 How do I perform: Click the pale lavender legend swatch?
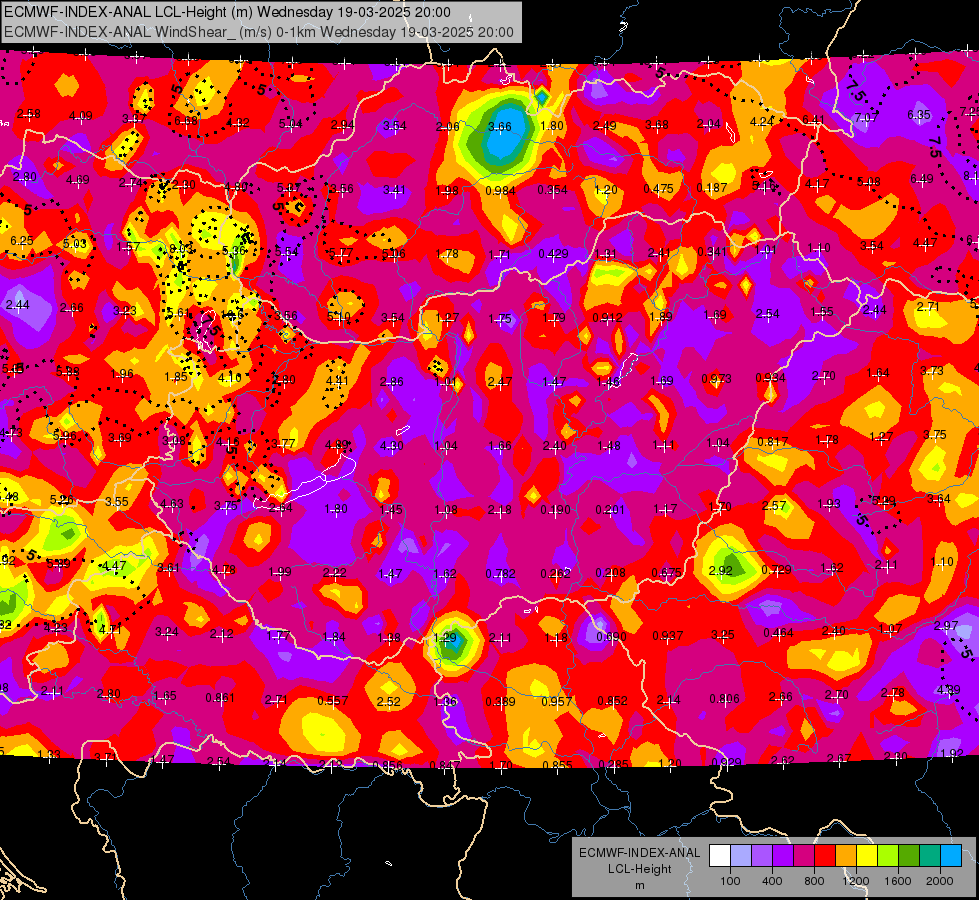pos(741,855)
